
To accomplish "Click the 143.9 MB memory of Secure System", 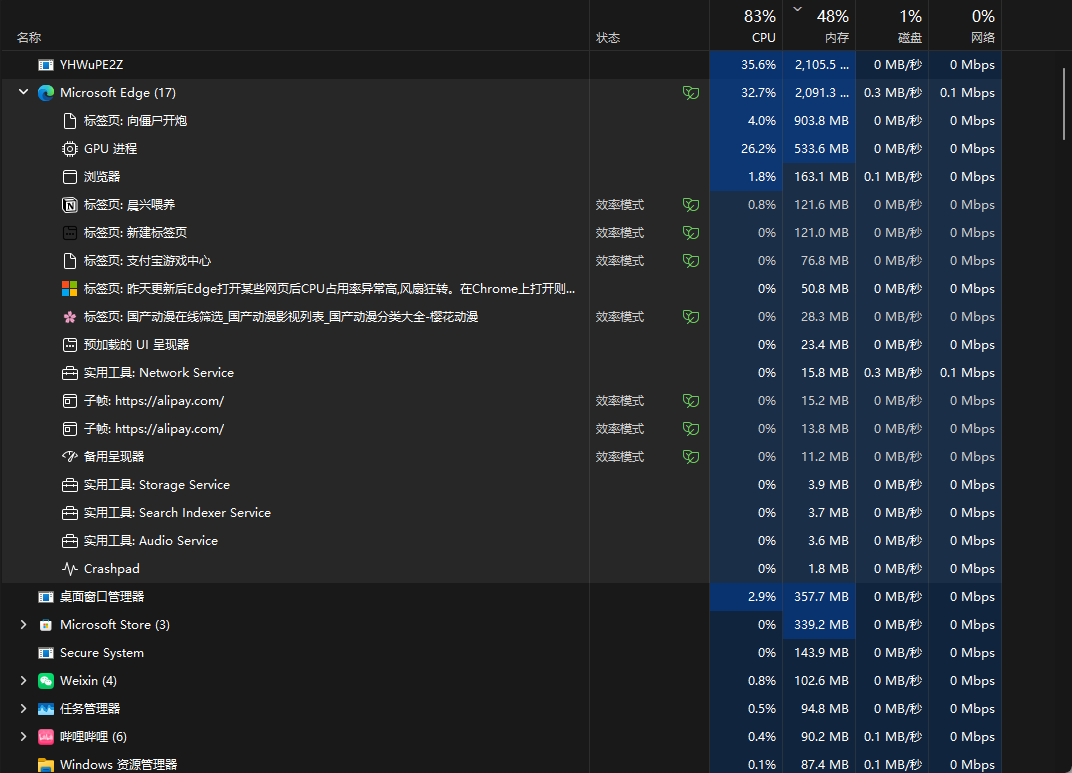I will click(x=821, y=653).
